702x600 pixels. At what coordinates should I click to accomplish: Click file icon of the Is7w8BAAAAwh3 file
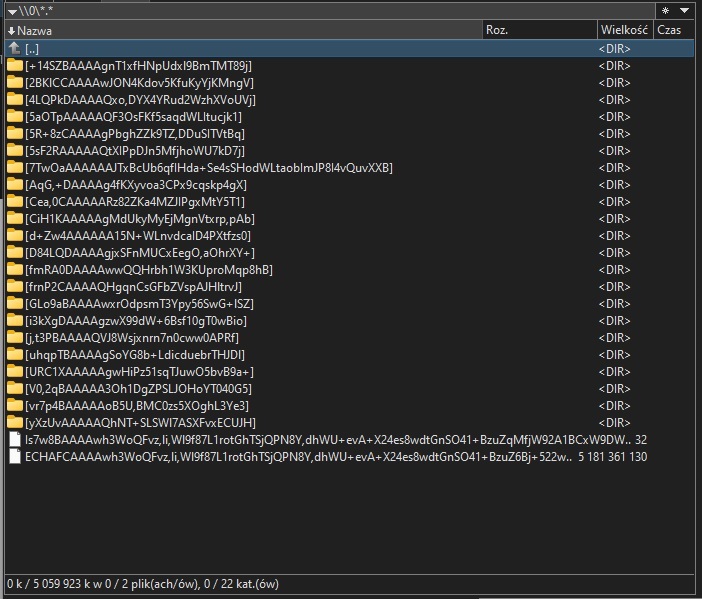(x=14, y=440)
